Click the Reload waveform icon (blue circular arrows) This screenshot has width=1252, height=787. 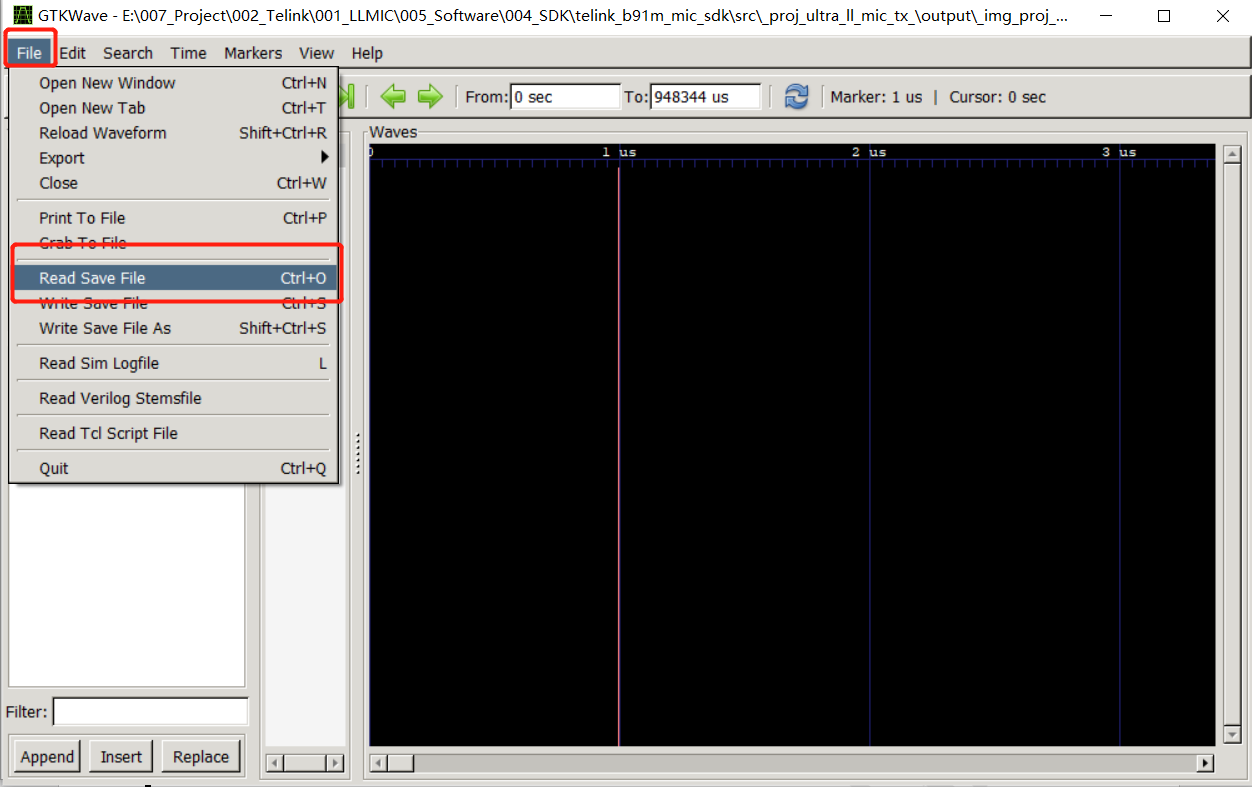(795, 96)
